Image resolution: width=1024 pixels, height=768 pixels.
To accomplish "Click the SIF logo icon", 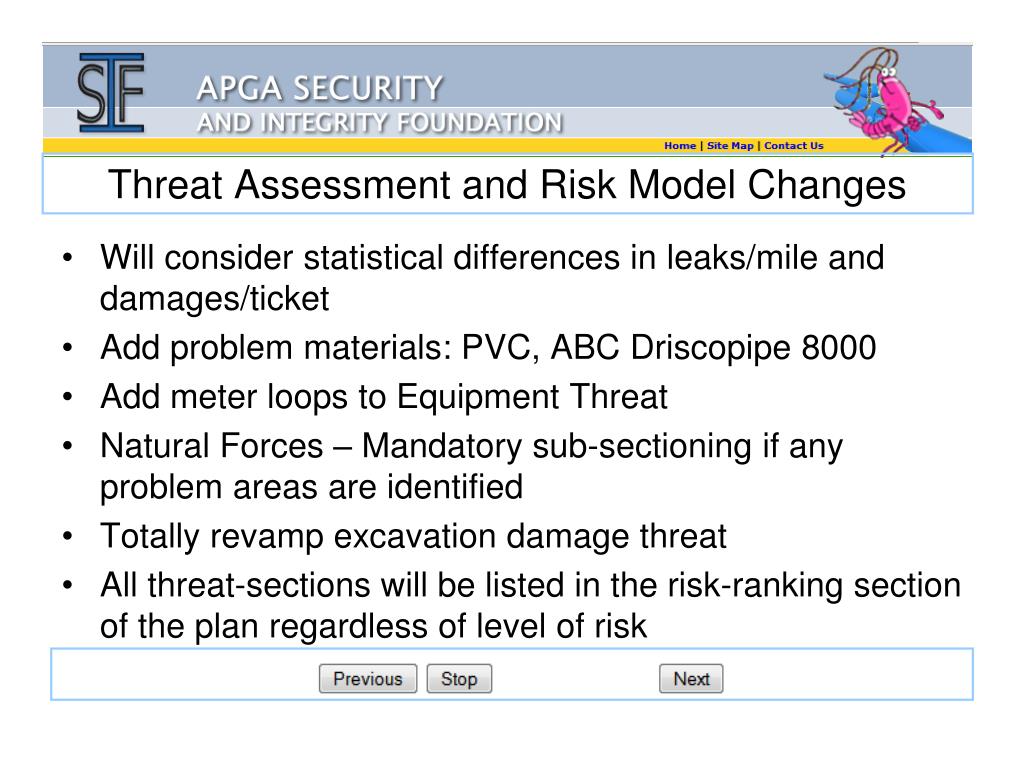I will (111, 93).
